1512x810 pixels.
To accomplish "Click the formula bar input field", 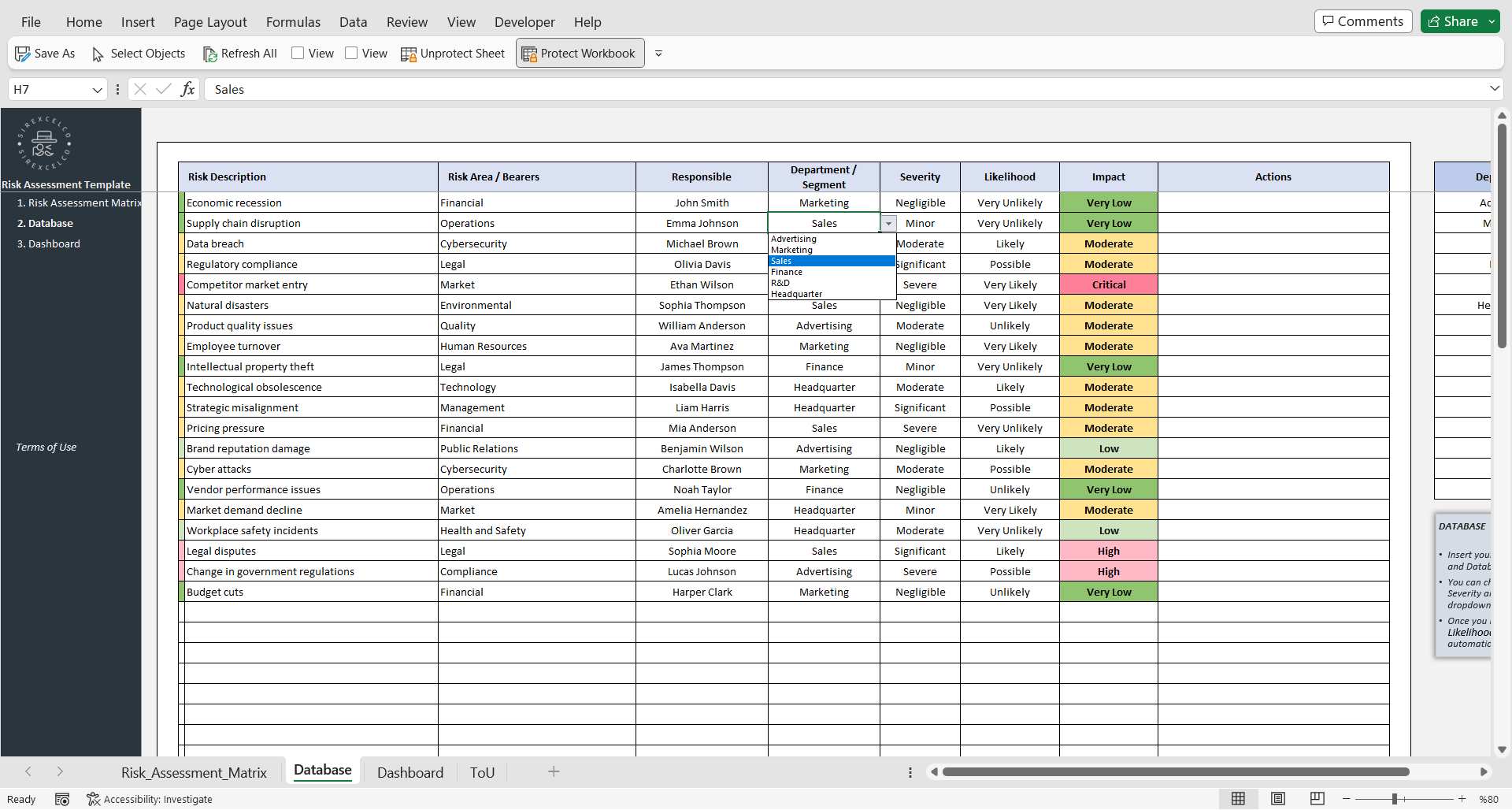I will tap(847, 89).
